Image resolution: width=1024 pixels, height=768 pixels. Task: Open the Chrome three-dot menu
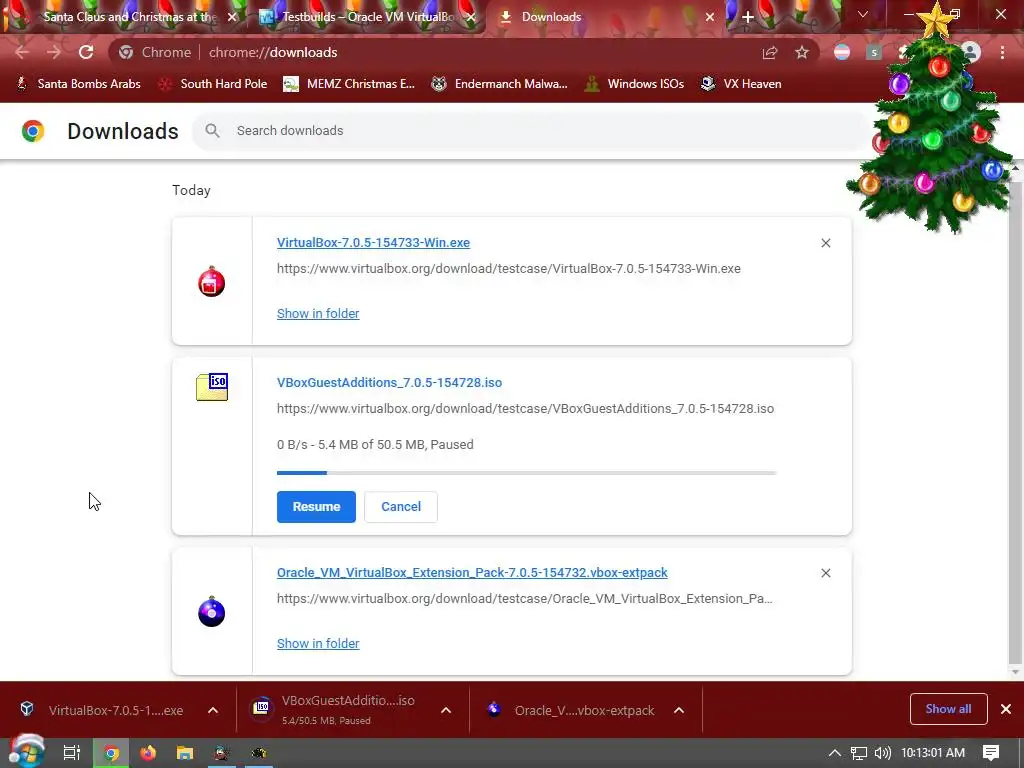point(1002,52)
